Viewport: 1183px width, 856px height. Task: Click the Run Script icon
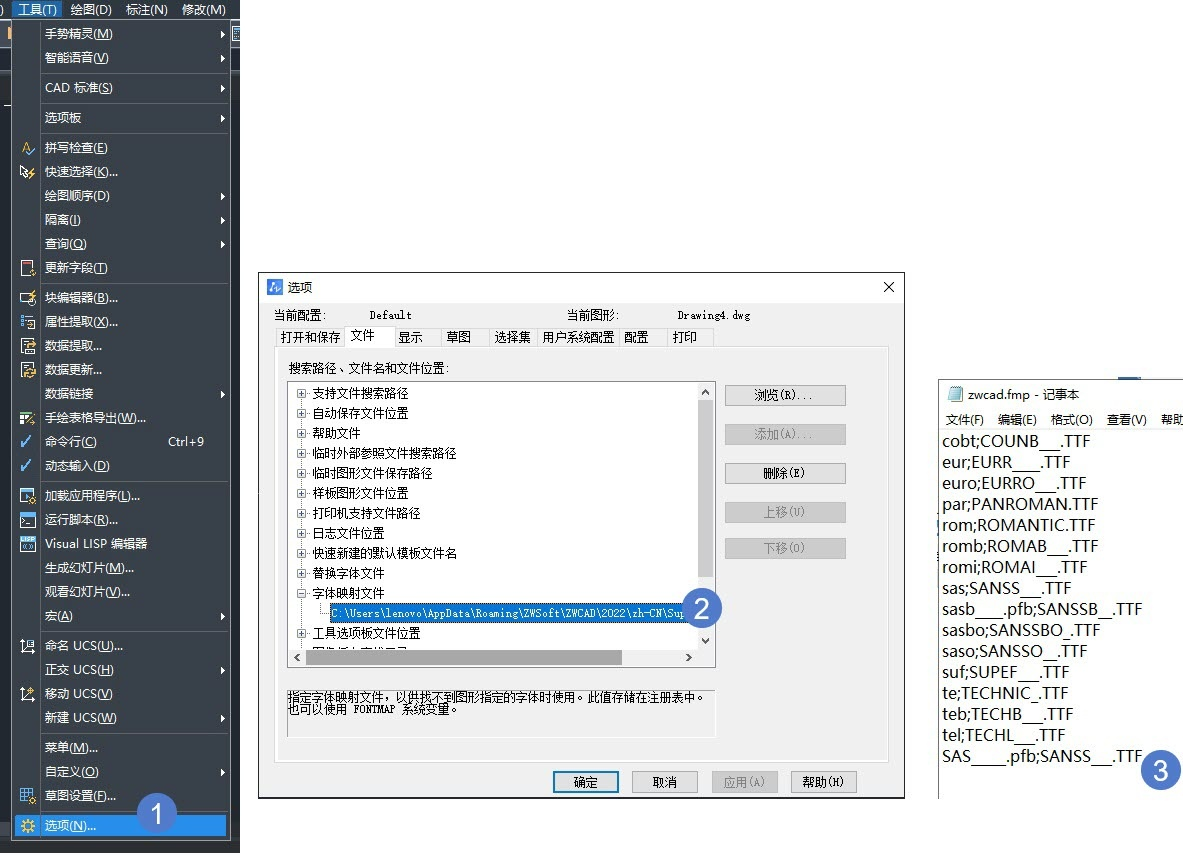27,520
